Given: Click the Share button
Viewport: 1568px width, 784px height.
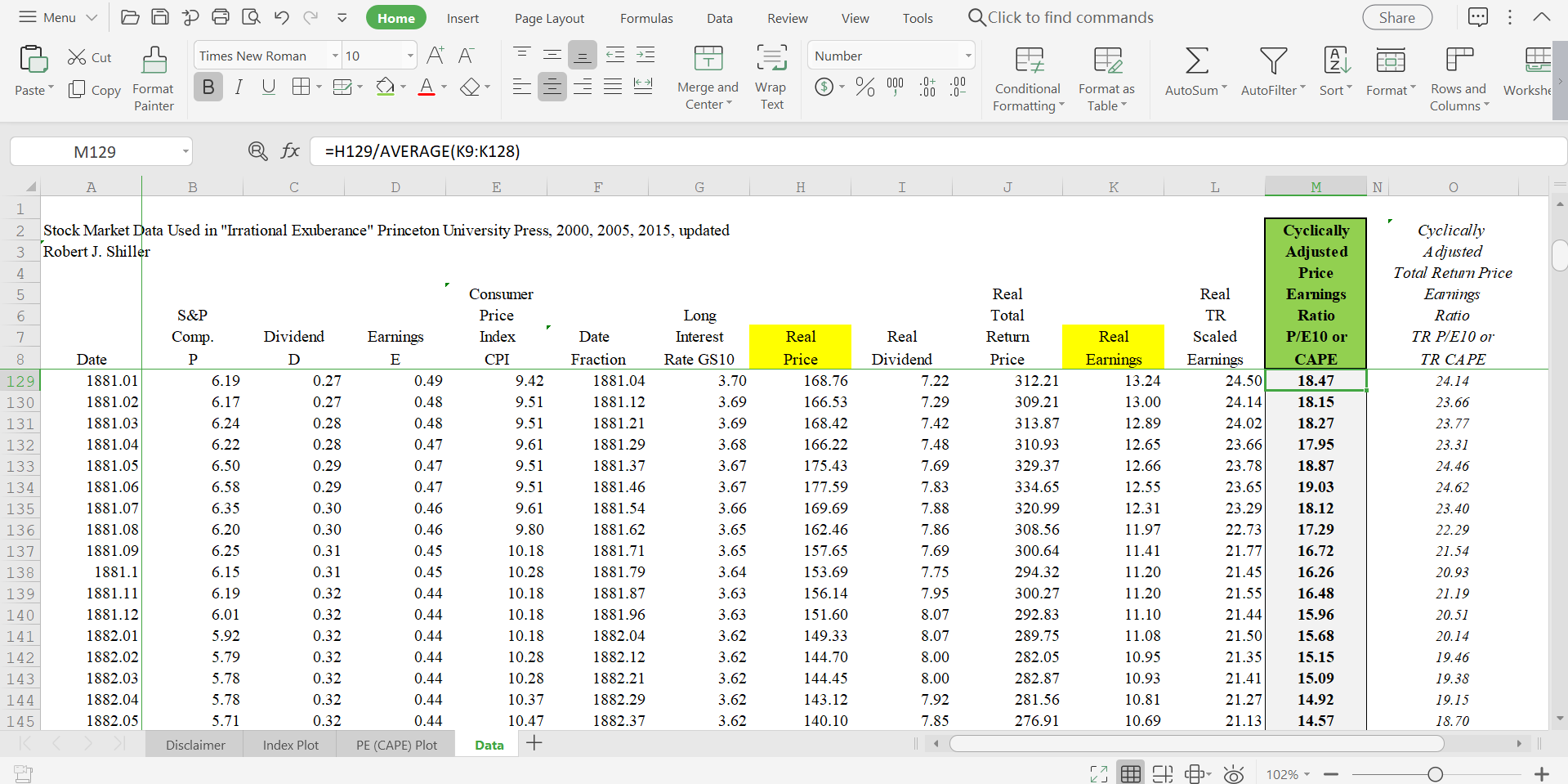Looking at the screenshot, I should point(1397,17).
